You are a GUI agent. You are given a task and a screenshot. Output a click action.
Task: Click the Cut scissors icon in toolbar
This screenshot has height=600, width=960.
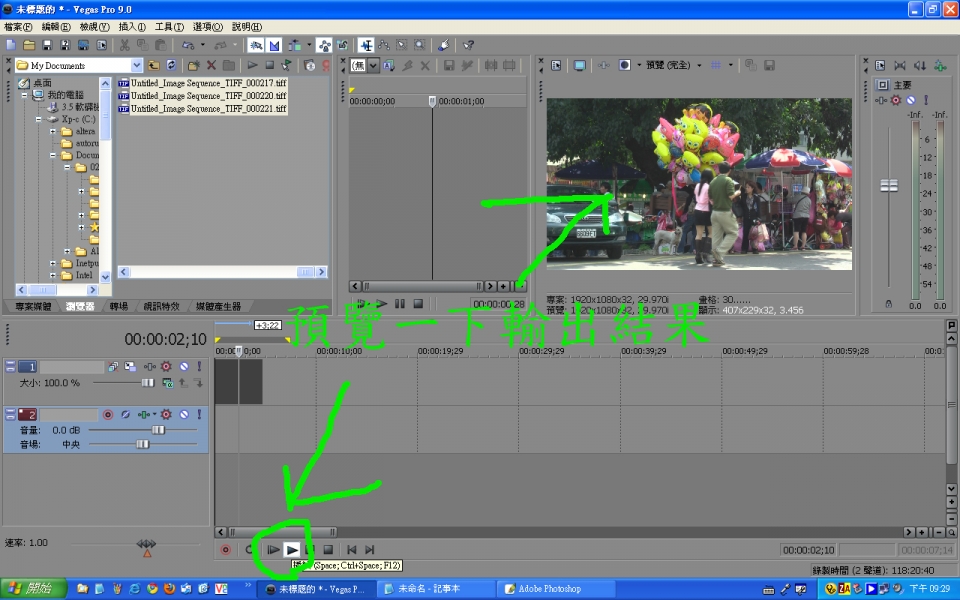pyautogui.click(x=125, y=45)
